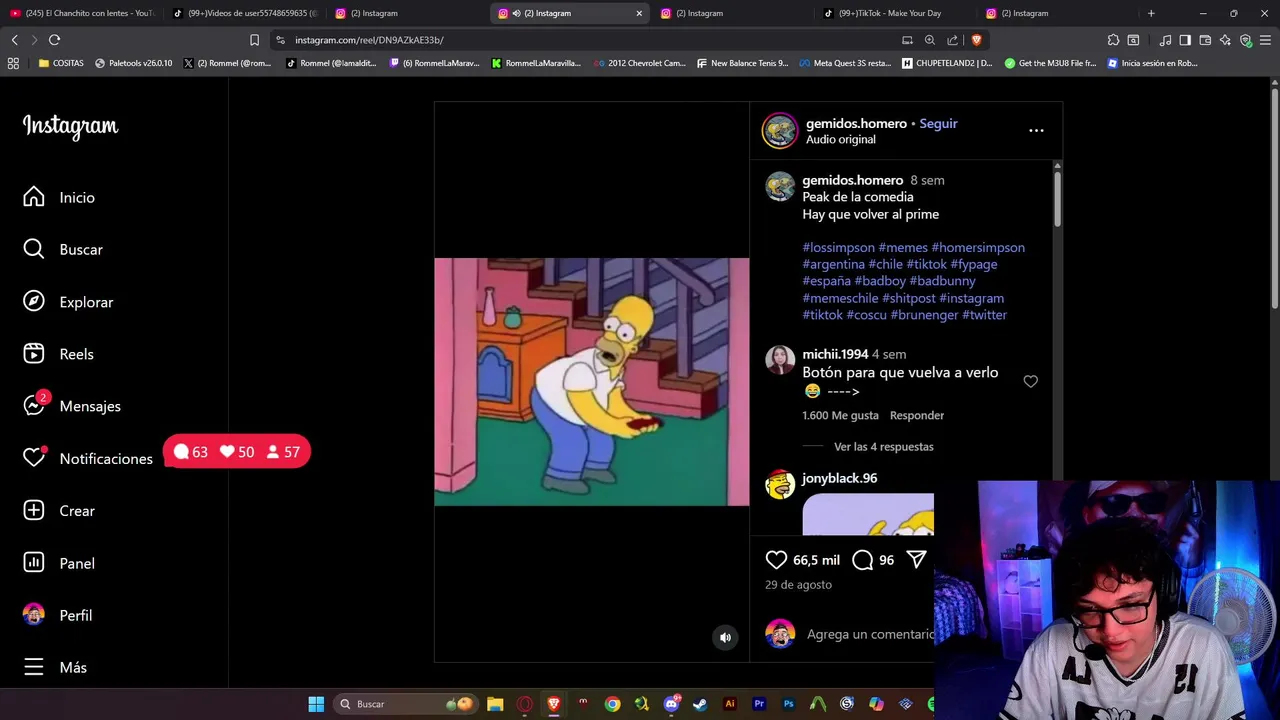Click the Agrega un comentario field
The image size is (1280, 720).
pos(870,634)
